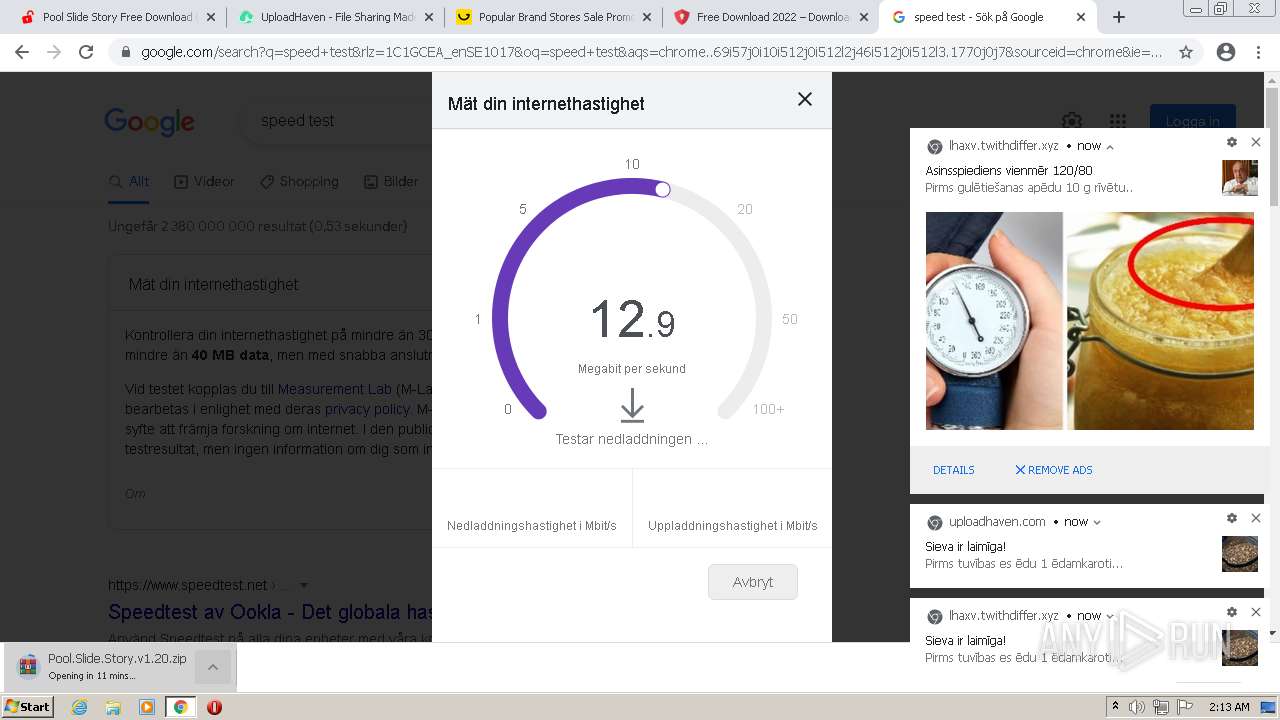Bookmark this page with star icon

coord(1186,52)
